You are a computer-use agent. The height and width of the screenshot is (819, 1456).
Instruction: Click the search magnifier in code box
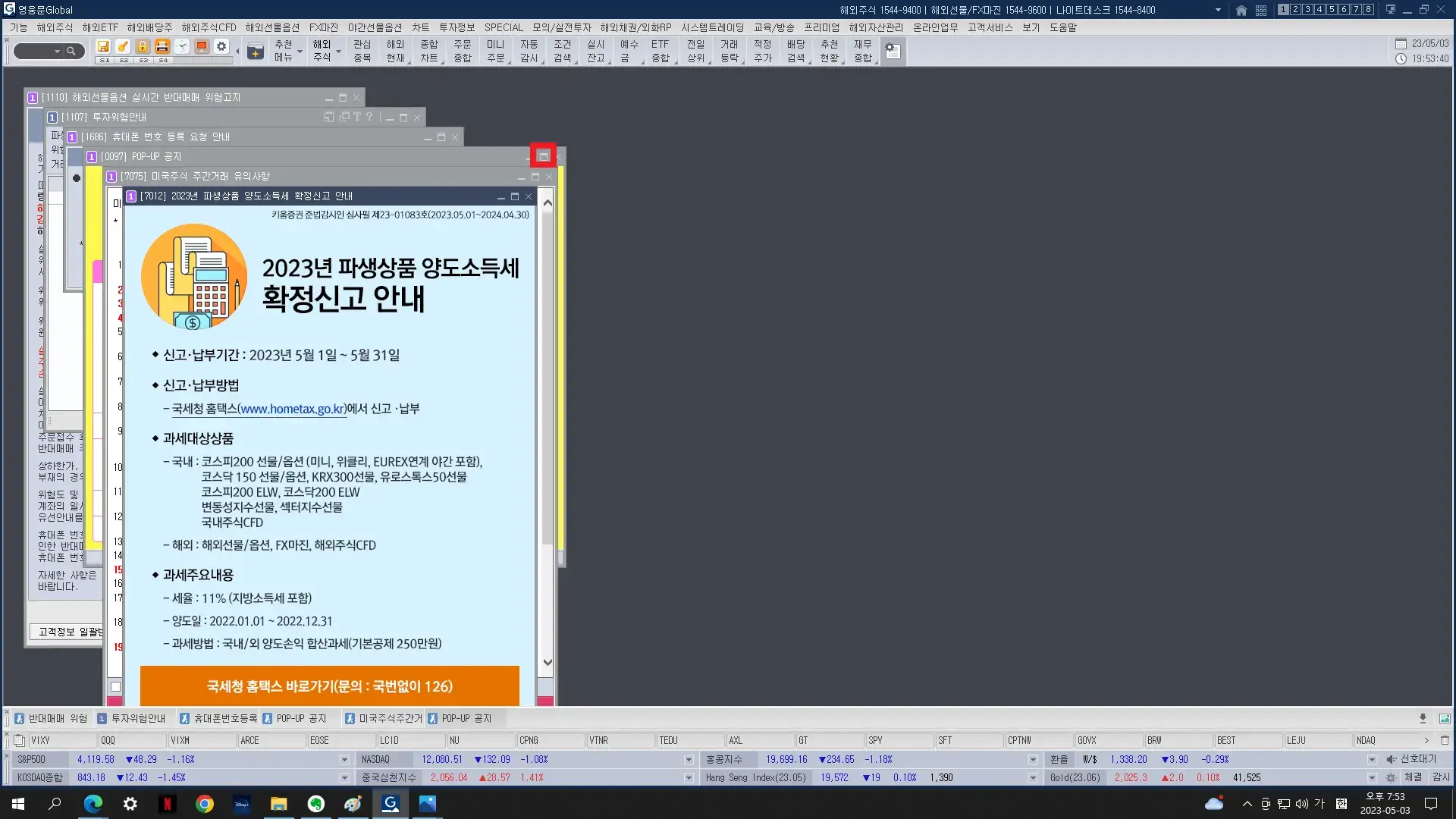pyautogui.click(x=71, y=52)
